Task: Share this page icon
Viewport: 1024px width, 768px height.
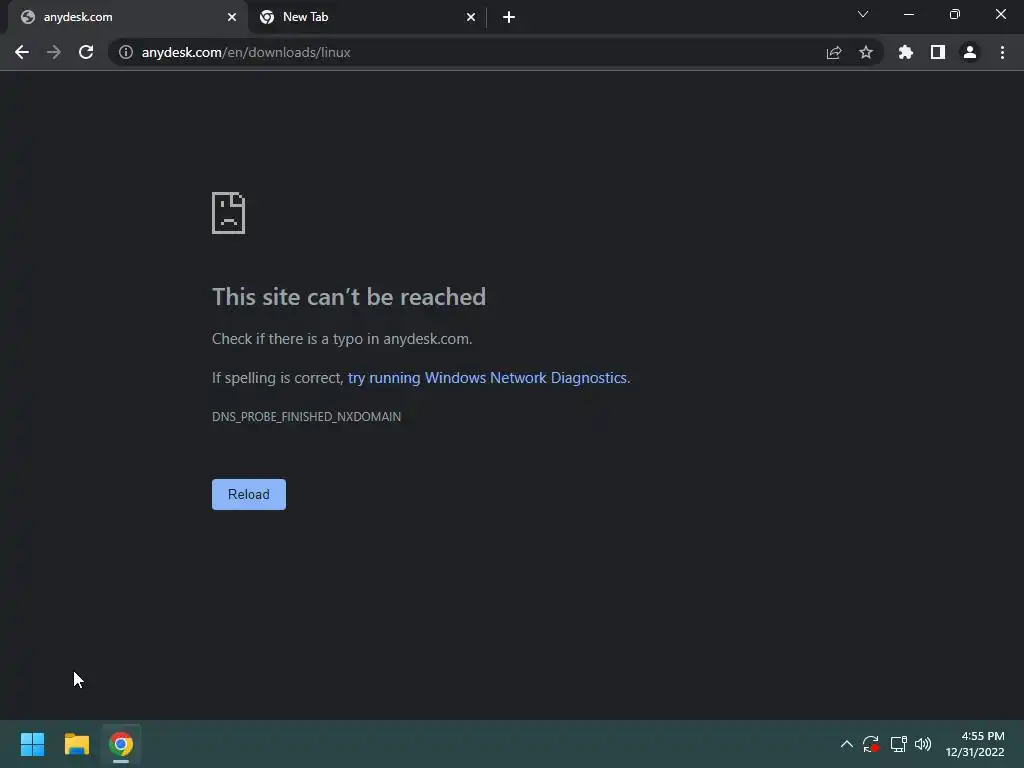Action: (x=833, y=52)
